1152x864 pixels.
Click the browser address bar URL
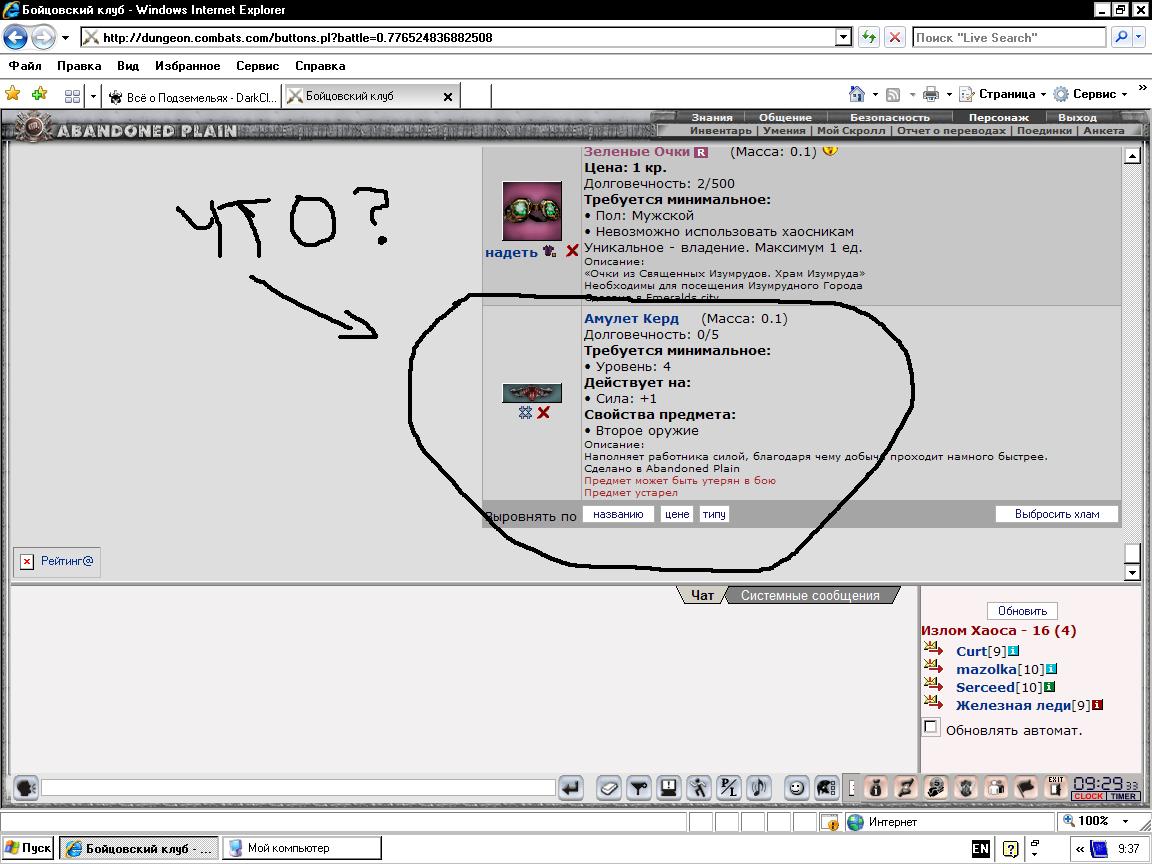pos(457,37)
